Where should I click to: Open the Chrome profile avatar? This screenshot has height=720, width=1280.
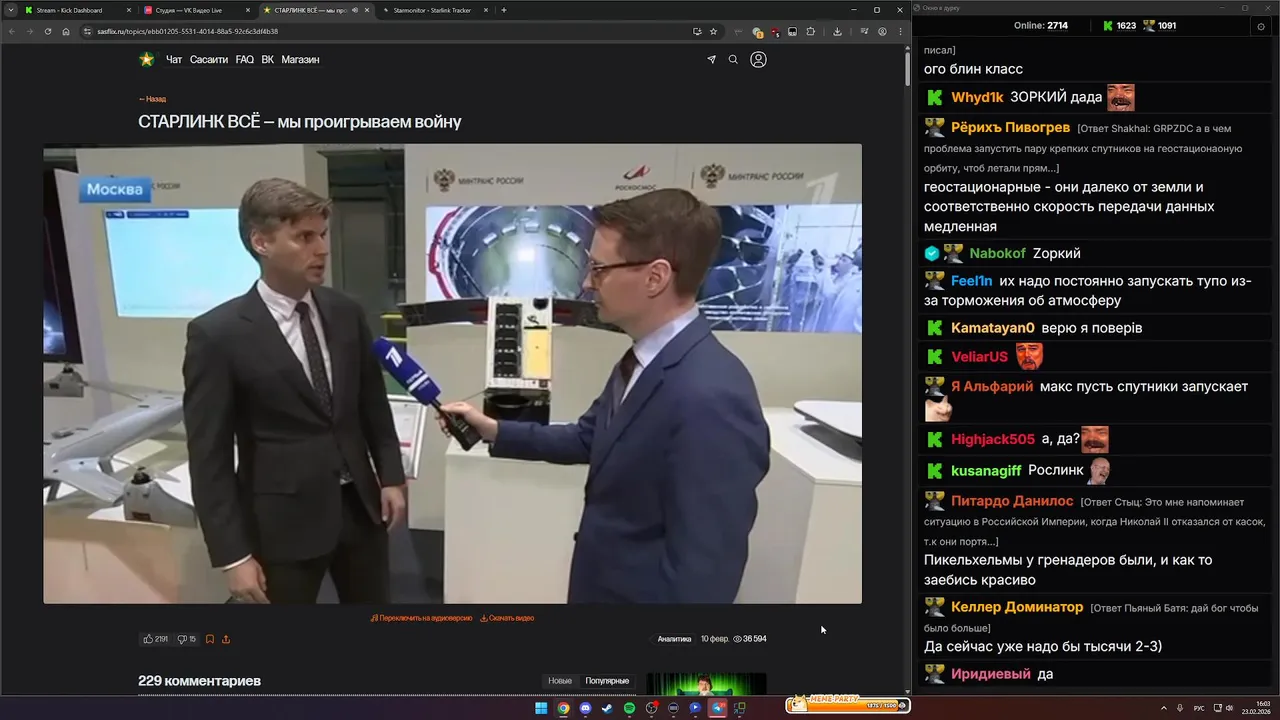(883, 31)
